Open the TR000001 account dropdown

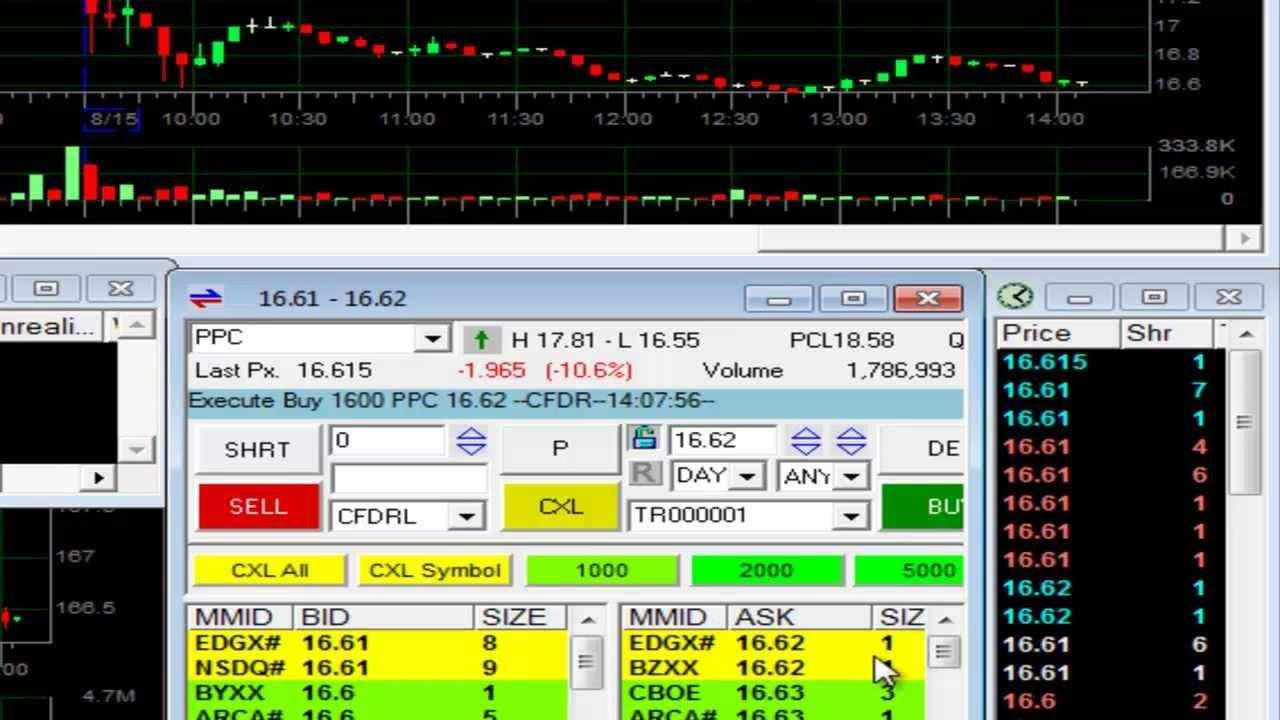click(850, 516)
